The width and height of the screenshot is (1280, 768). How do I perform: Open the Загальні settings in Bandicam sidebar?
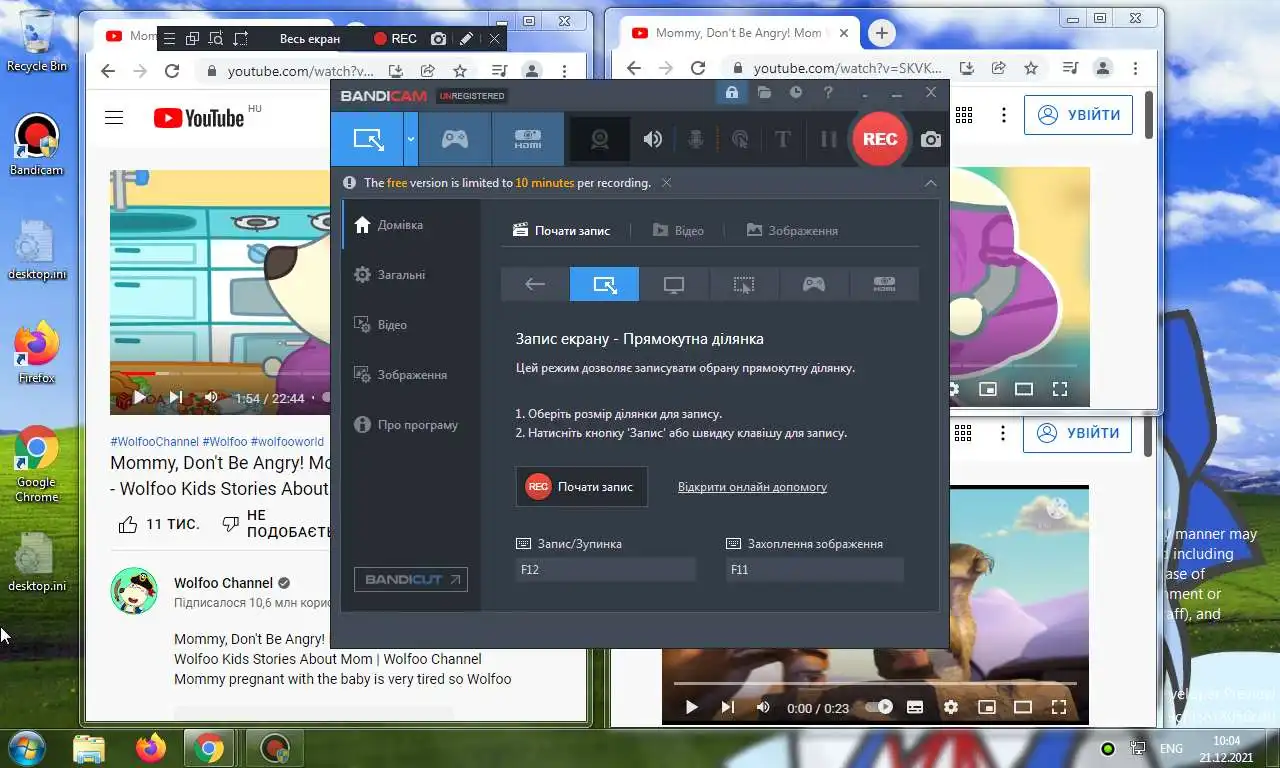[411, 275]
